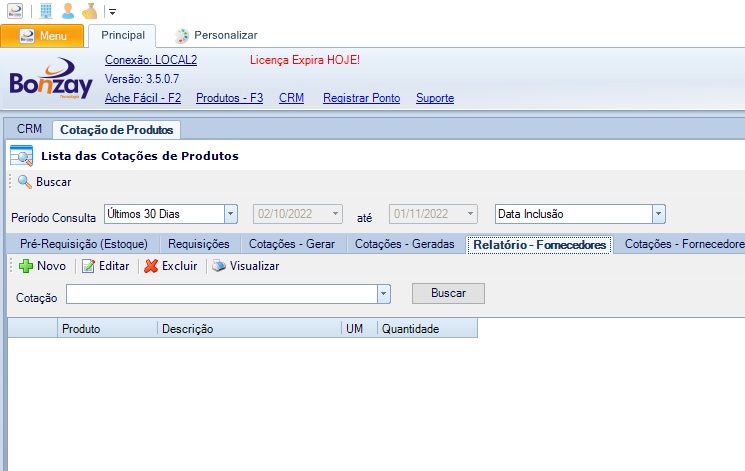
Task: Open the Cotações - Fornecedores tab
Action: 684,244
